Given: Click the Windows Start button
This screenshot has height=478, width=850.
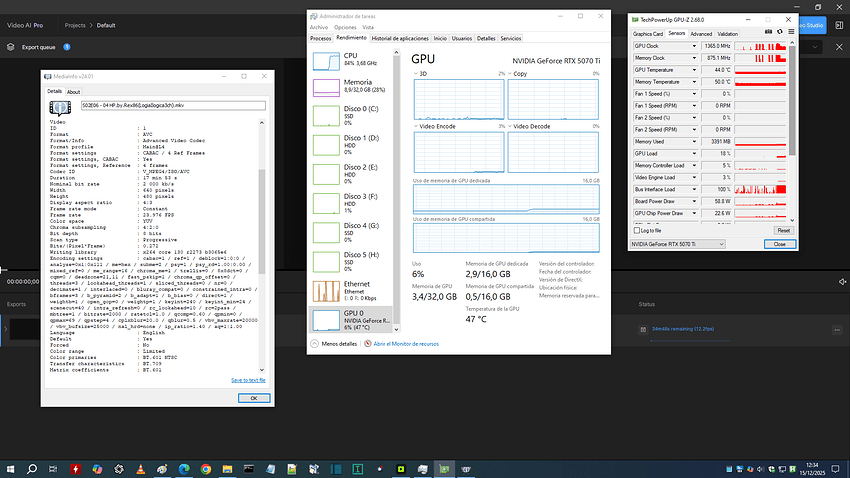Looking at the screenshot, I should click(10, 468).
